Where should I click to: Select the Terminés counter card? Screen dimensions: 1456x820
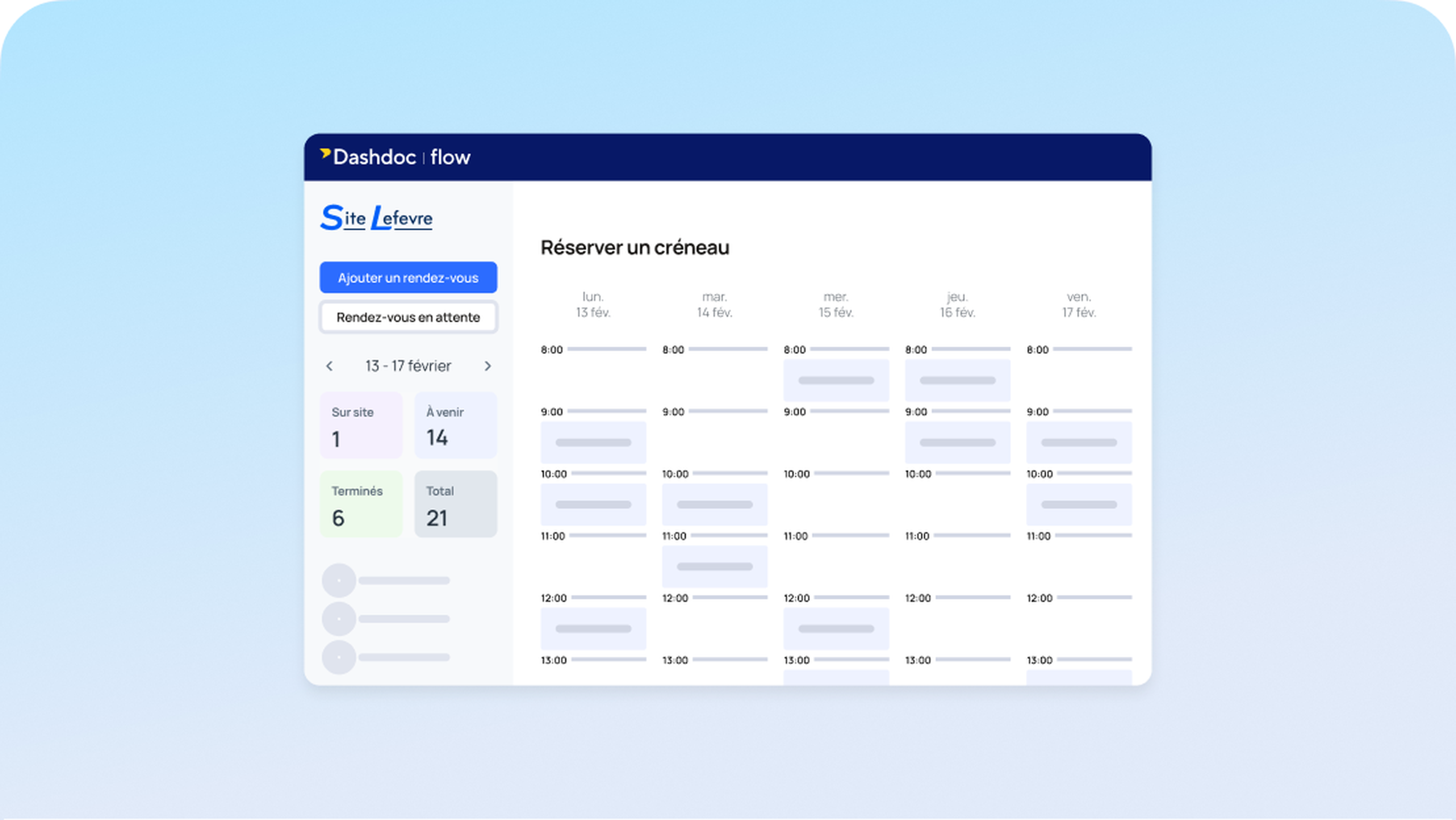(x=361, y=504)
